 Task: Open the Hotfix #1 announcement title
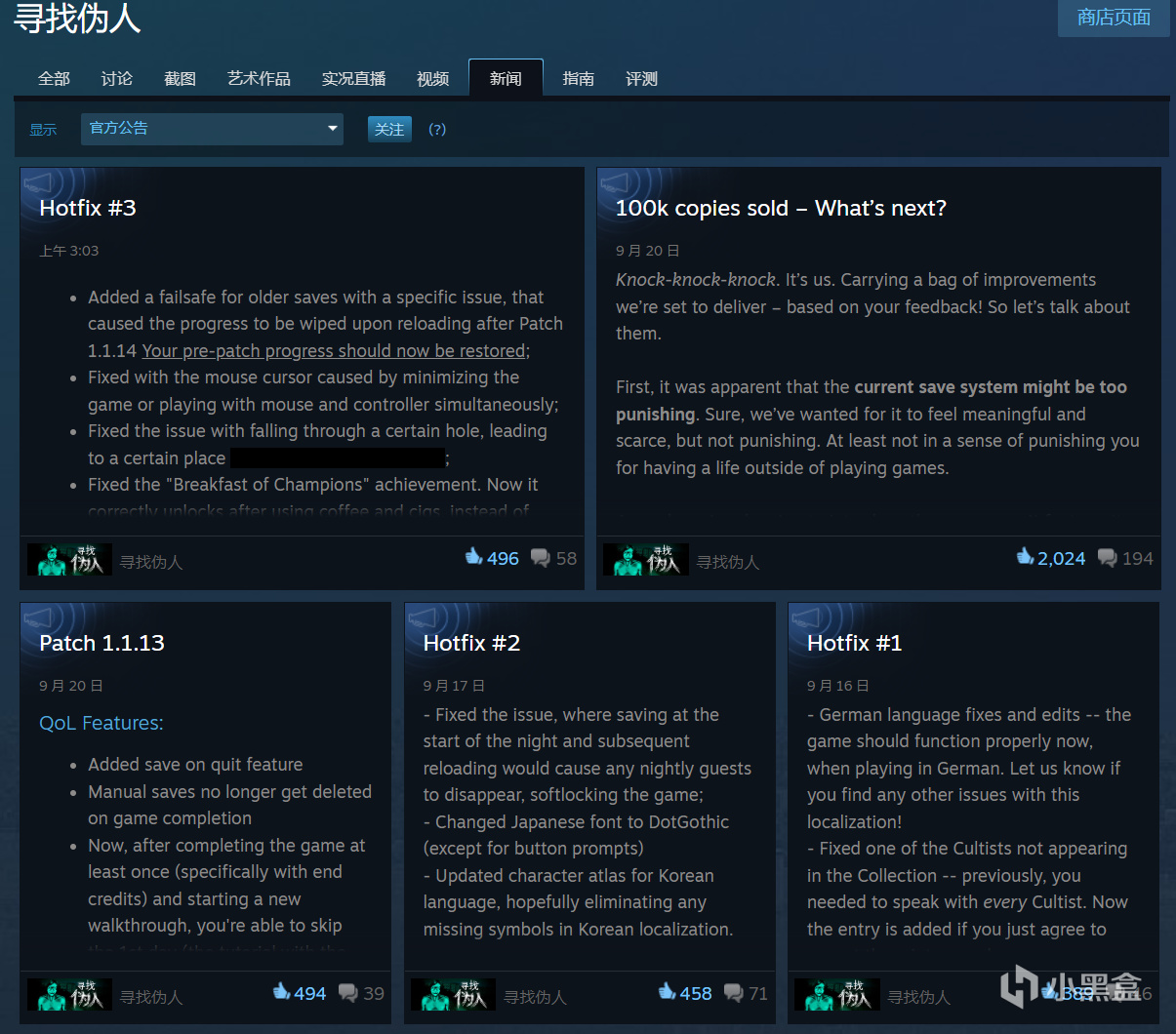coord(854,643)
